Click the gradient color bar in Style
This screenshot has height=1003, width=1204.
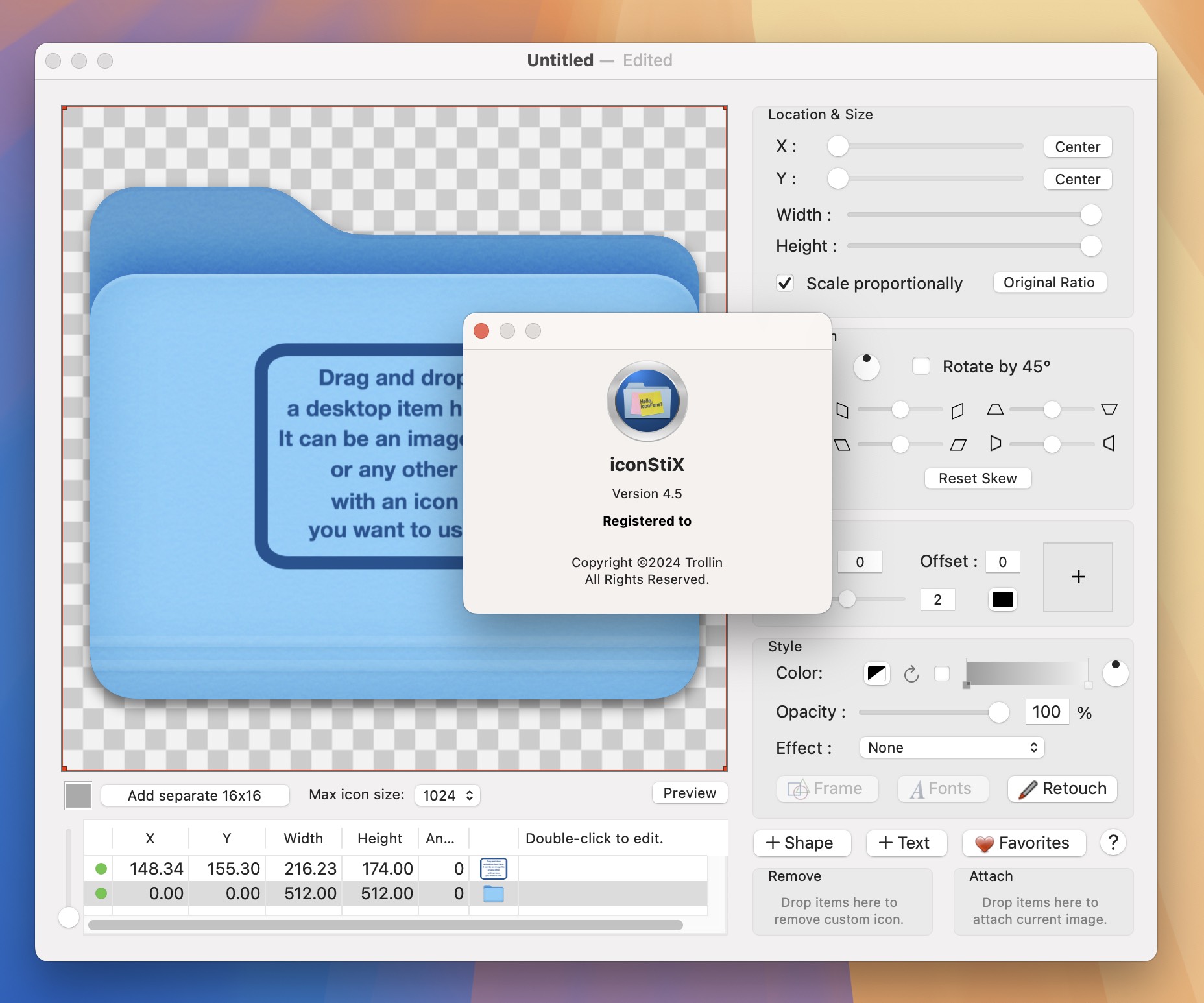[1027, 673]
